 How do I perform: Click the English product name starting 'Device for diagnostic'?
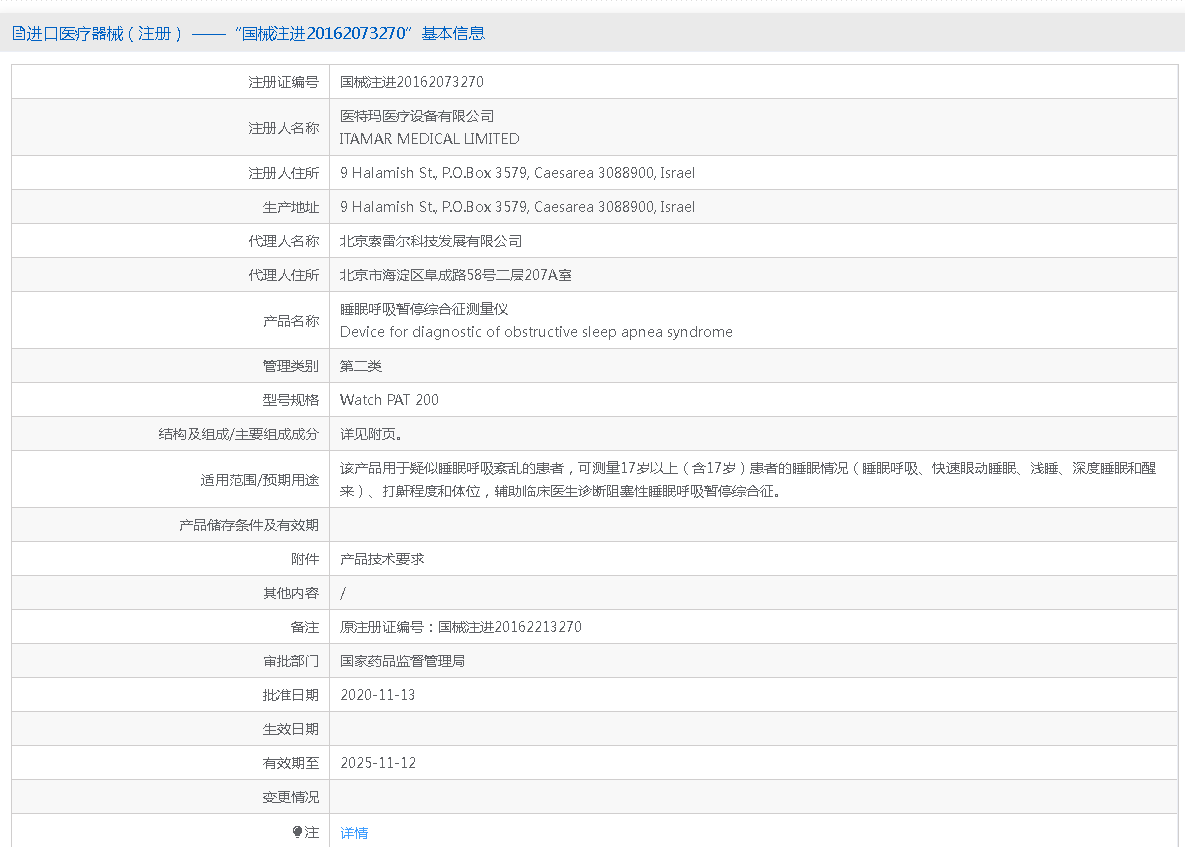coord(536,332)
